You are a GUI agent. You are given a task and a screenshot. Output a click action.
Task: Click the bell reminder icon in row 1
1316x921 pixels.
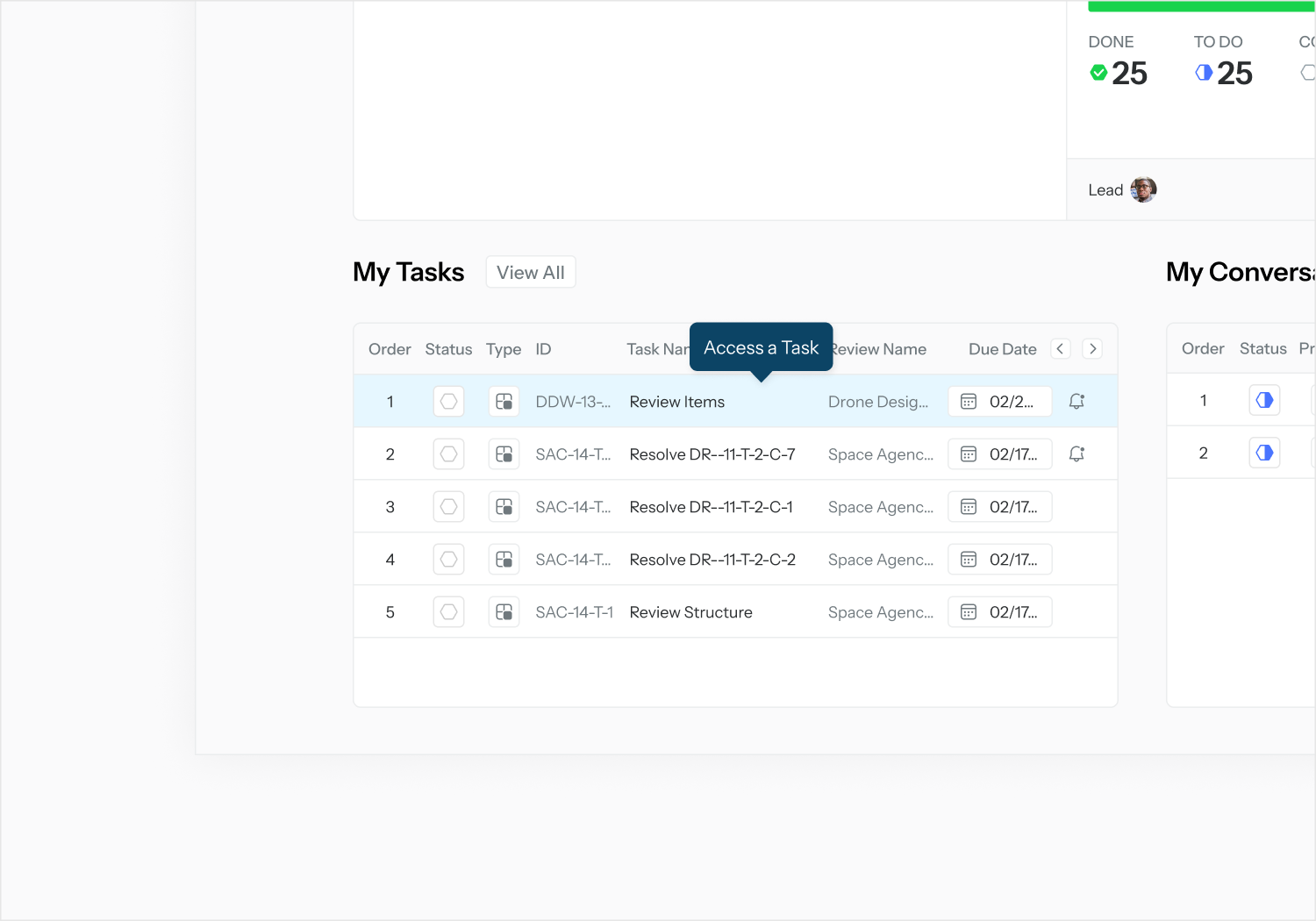click(1076, 402)
